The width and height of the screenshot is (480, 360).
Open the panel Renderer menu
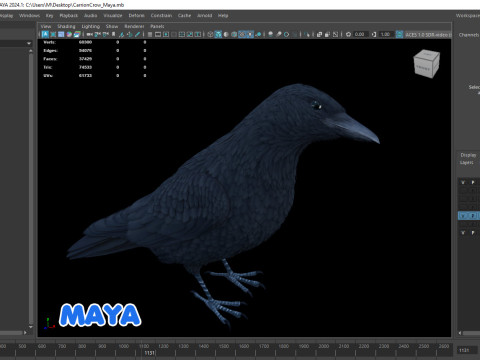click(134, 26)
